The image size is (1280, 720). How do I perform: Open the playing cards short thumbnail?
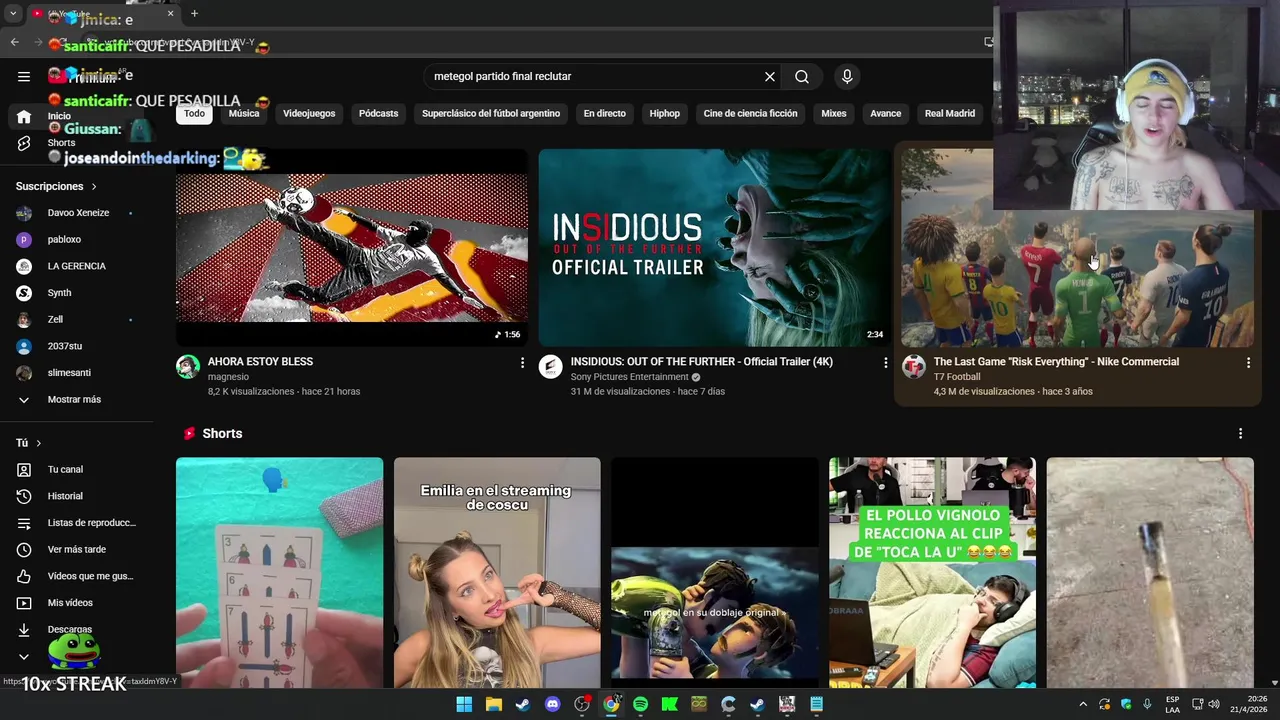[x=279, y=573]
